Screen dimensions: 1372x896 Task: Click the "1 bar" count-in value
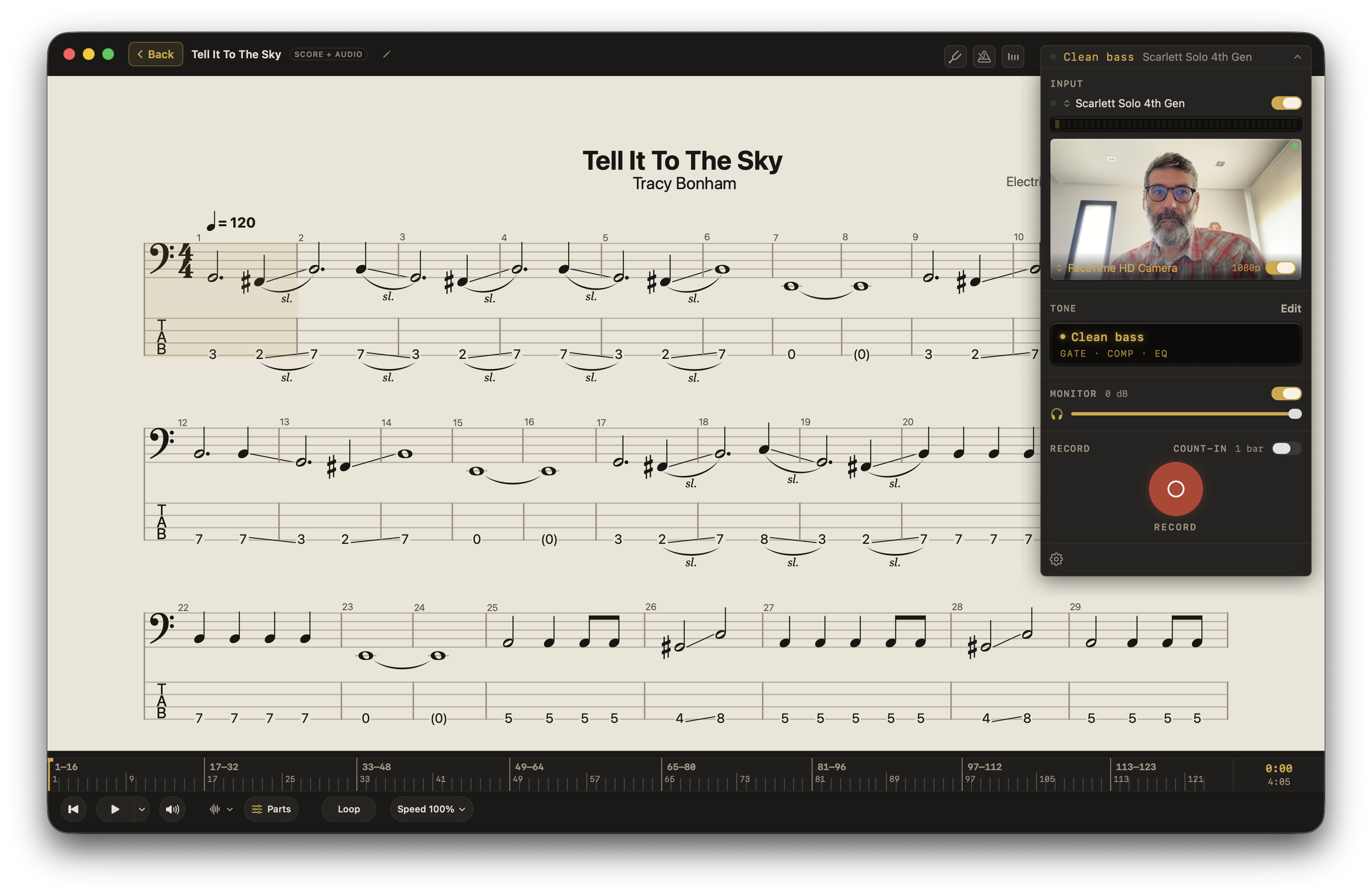click(1249, 448)
